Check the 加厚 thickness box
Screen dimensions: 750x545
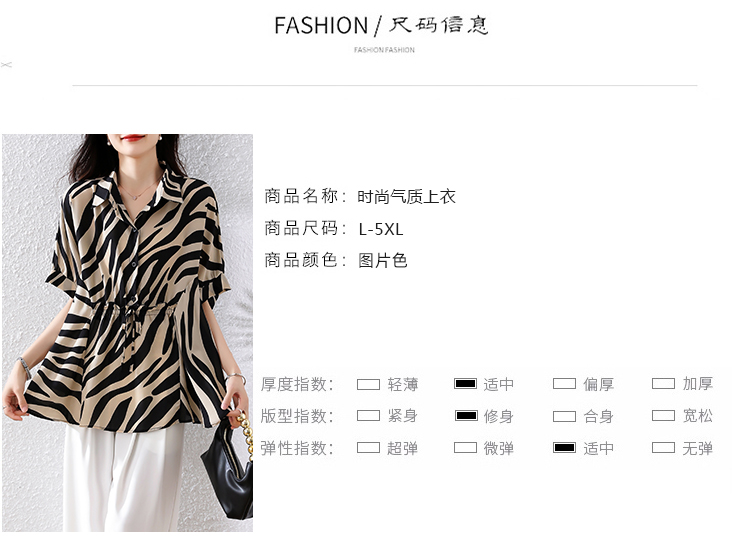(x=663, y=384)
